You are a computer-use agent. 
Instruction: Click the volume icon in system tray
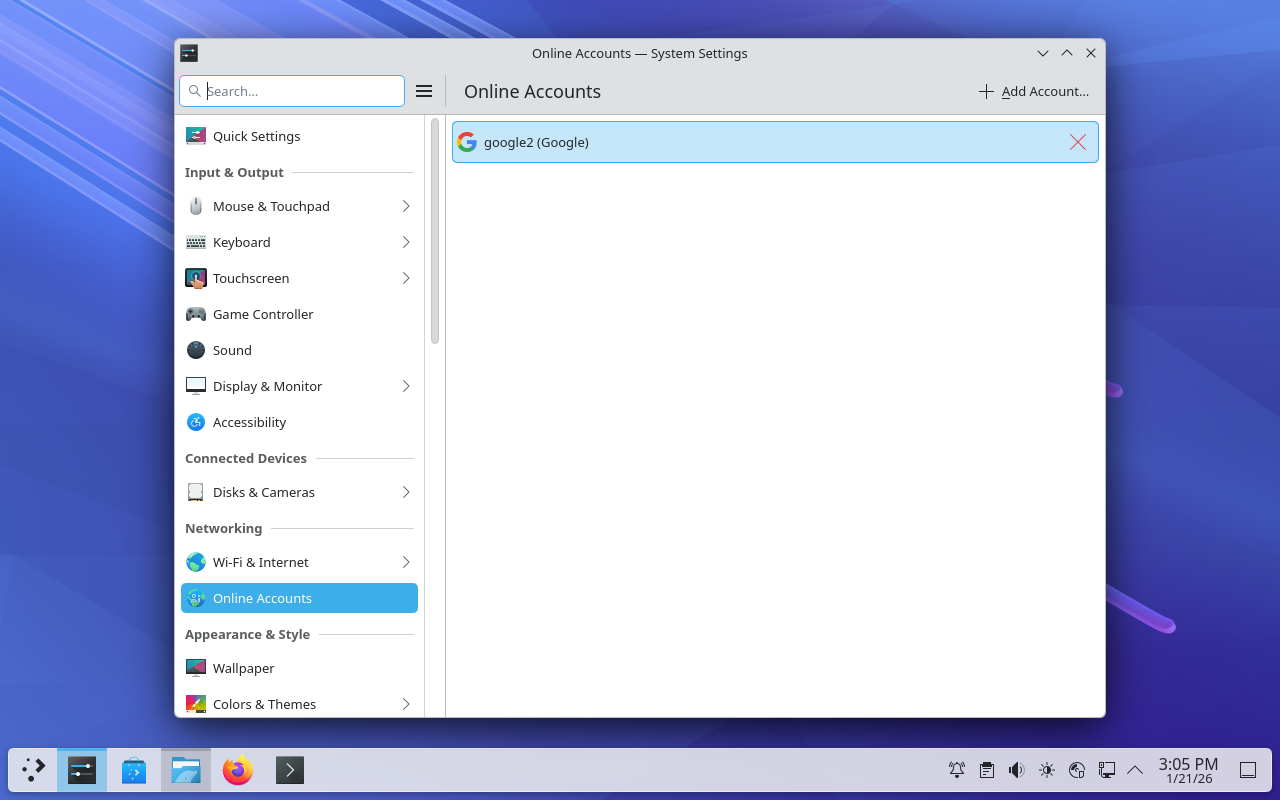[x=1016, y=770]
